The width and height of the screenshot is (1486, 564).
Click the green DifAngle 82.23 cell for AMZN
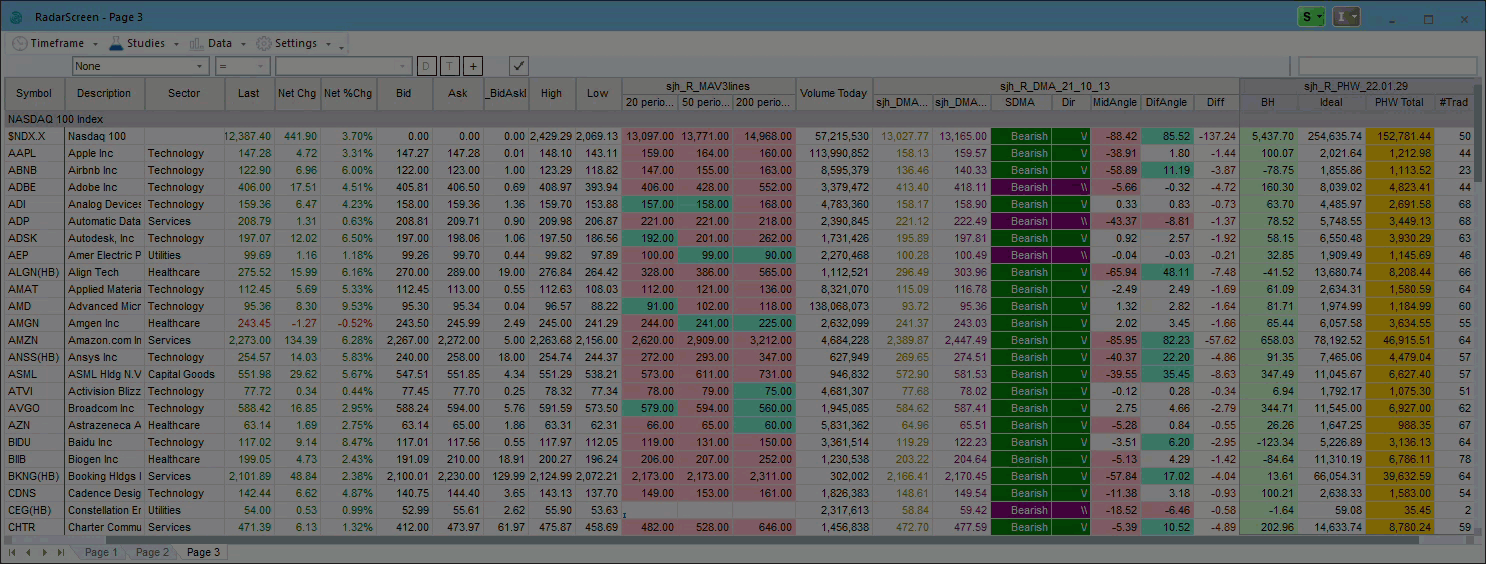tap(1167, 340)
